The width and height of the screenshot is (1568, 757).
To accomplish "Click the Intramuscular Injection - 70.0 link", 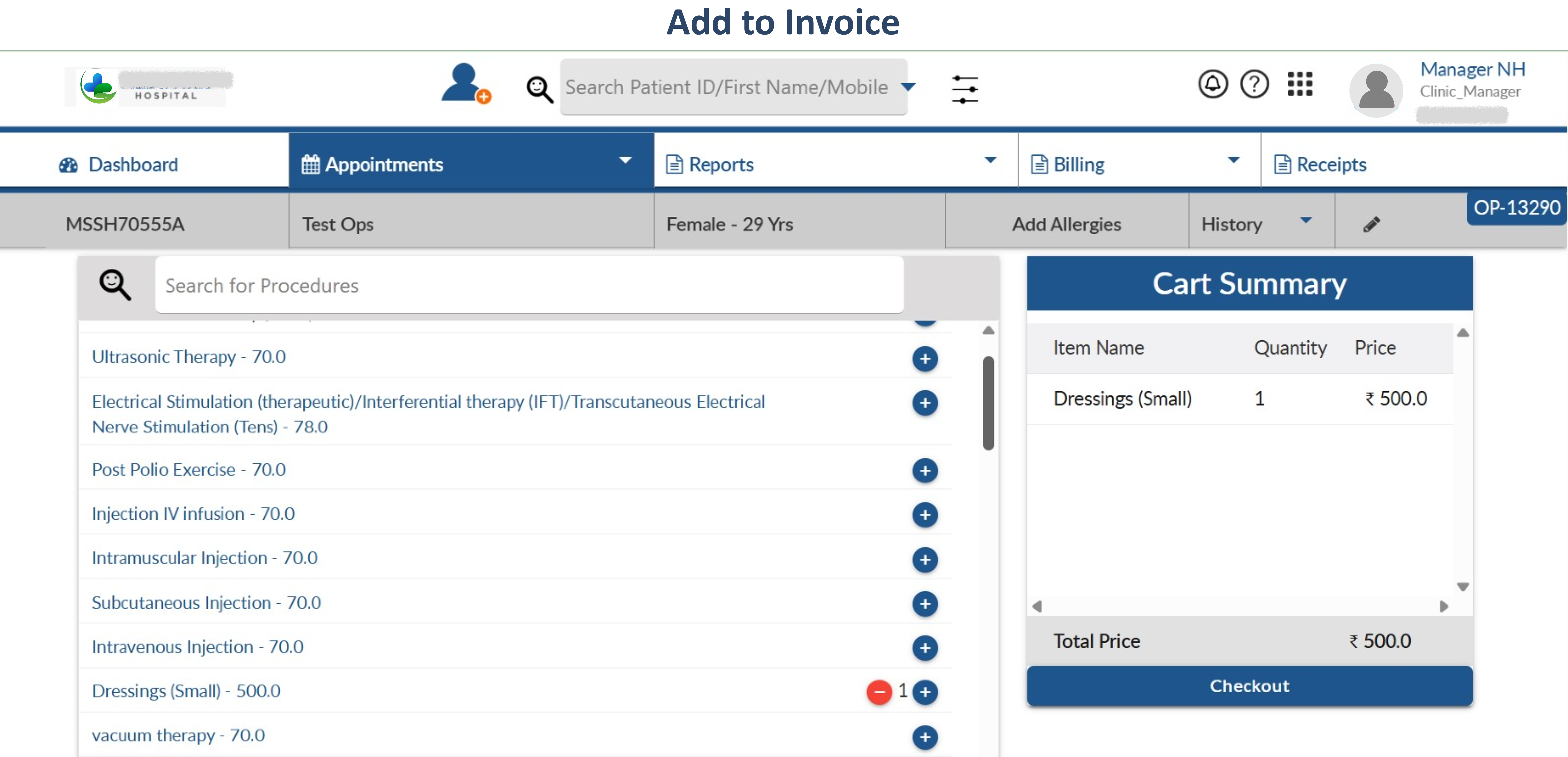I will click(205, 558).
